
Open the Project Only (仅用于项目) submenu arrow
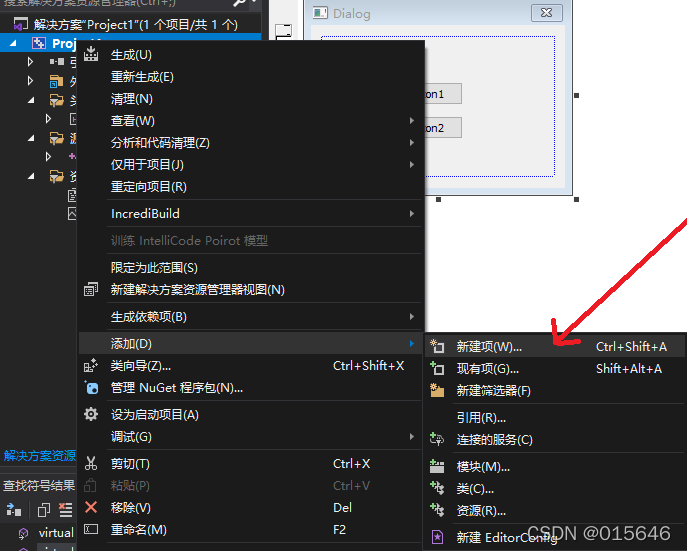pos(411,164)
